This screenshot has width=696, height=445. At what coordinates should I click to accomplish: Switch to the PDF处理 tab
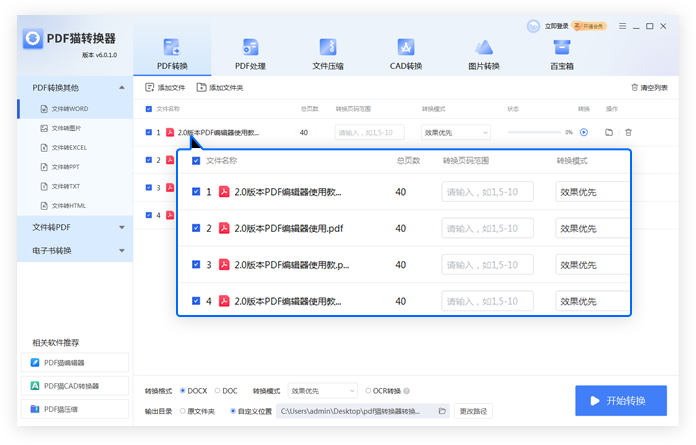click(250, 54)
